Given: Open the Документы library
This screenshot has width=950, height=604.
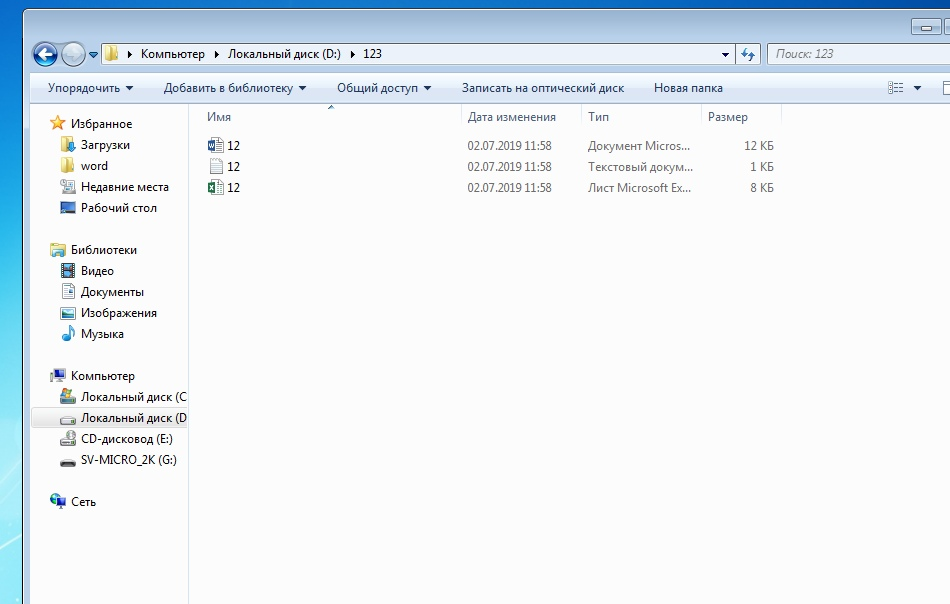Looking at the screenshot, I should click(x=112, y=292).
